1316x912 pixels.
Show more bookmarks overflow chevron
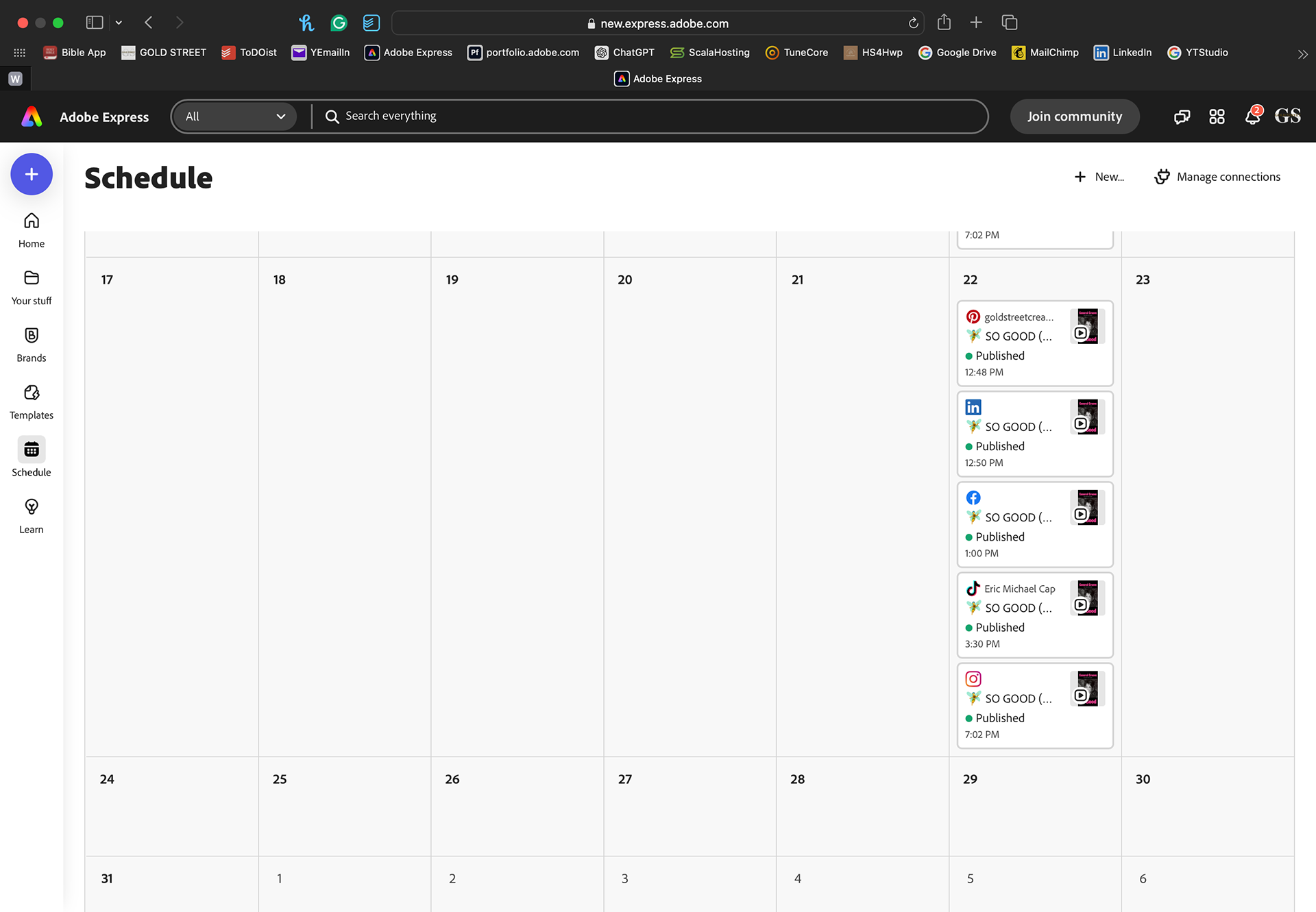1302,53
